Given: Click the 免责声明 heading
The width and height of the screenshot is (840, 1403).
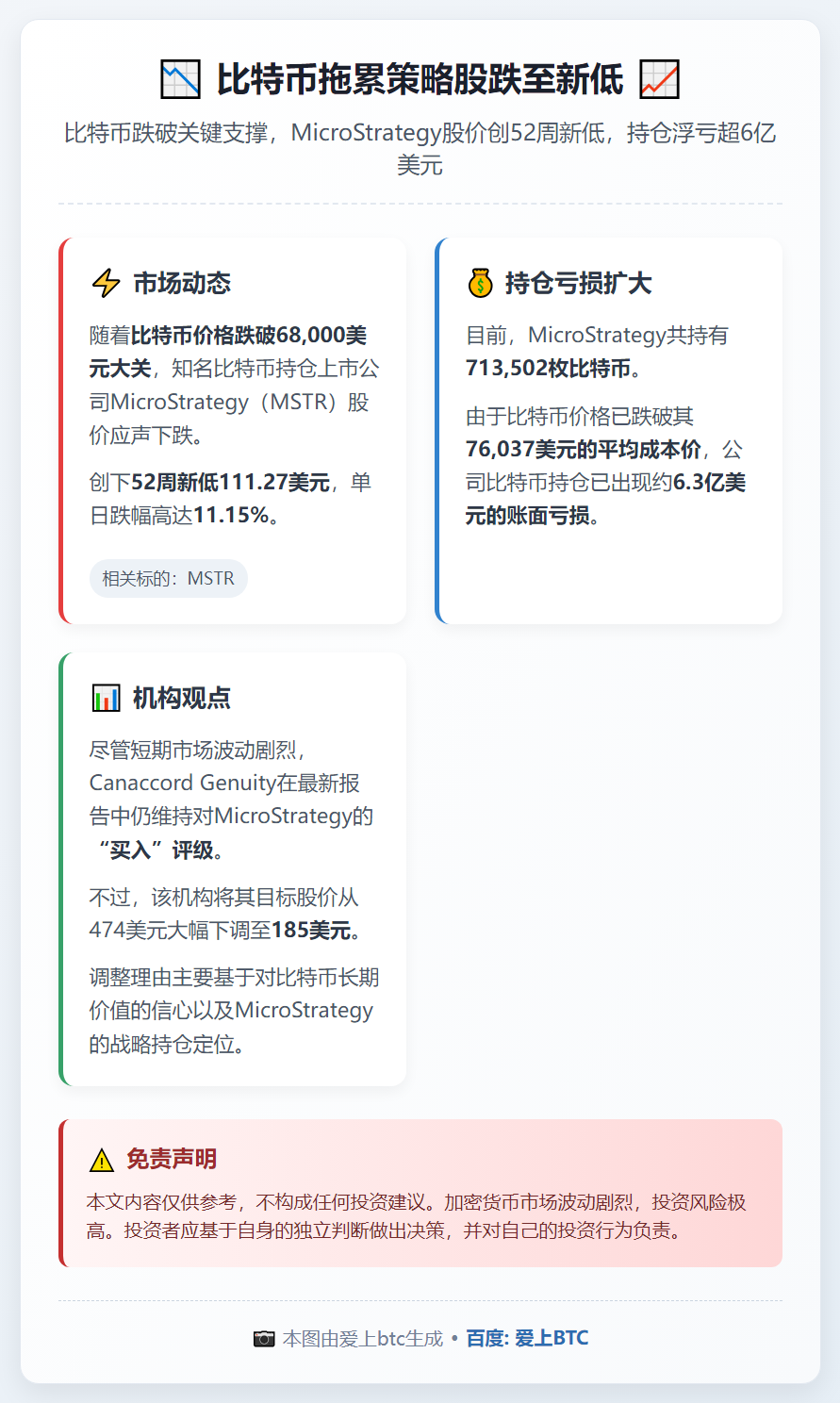Looking at the screenshot, I should point(172,1159).
